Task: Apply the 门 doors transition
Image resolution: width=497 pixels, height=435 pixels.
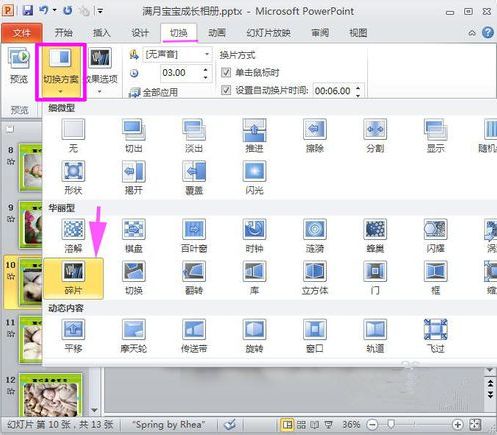Action: [x=375, y=278]
